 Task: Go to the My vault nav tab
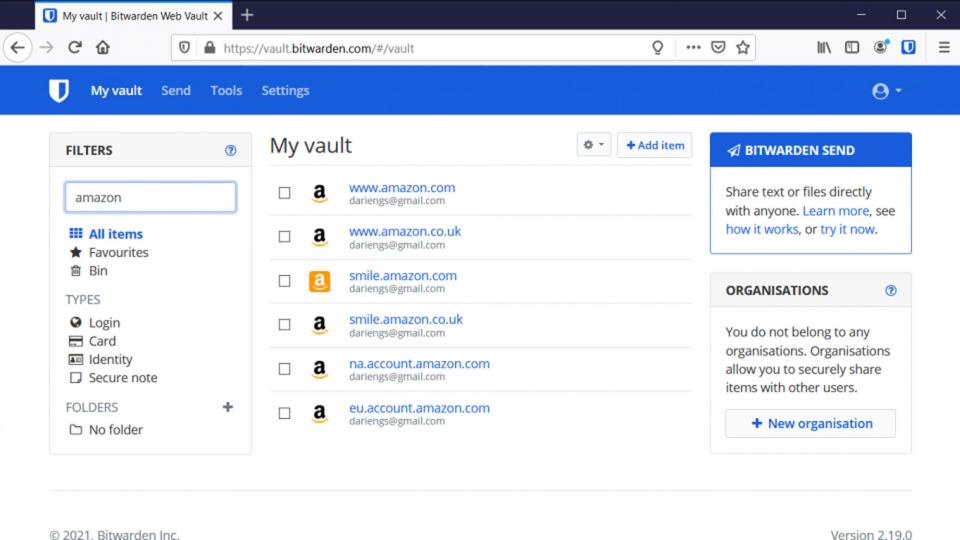[x=116, y=91]
